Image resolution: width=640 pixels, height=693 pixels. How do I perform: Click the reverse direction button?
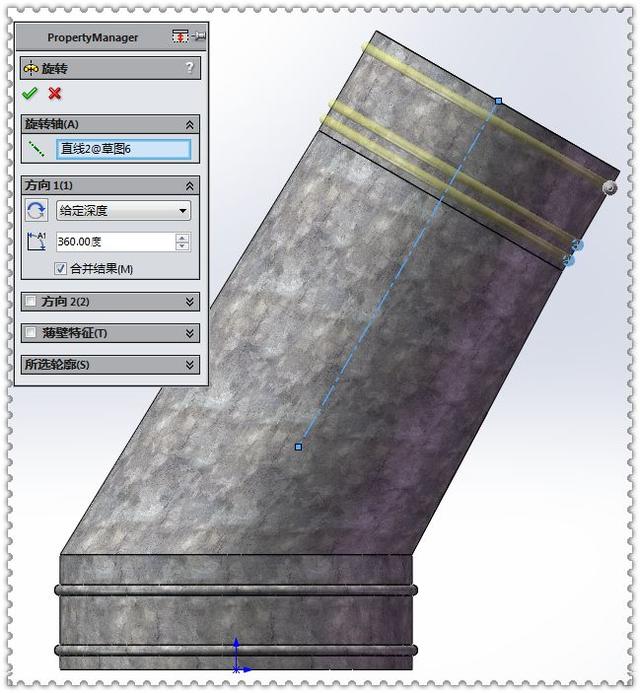36,210
